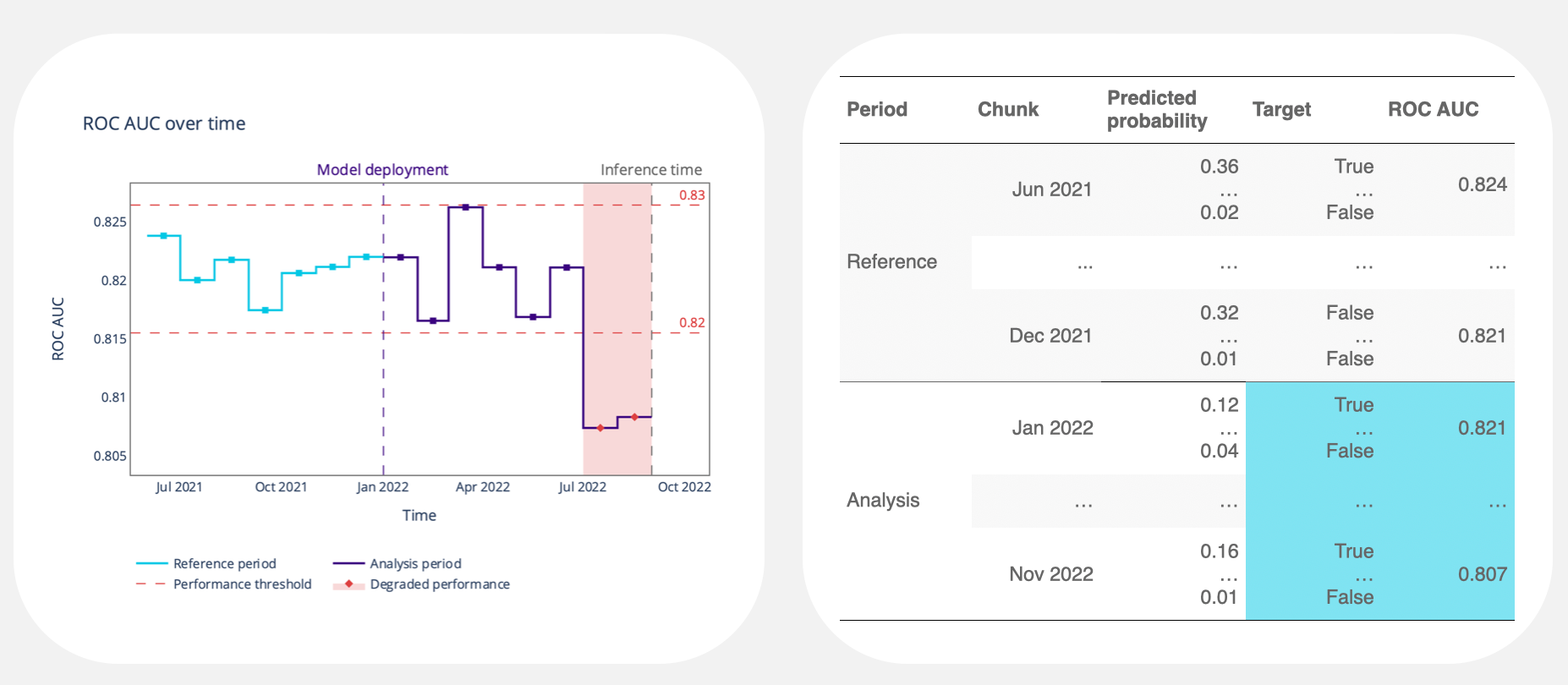Toggle the Degraded performance legend label

(439, 584)
